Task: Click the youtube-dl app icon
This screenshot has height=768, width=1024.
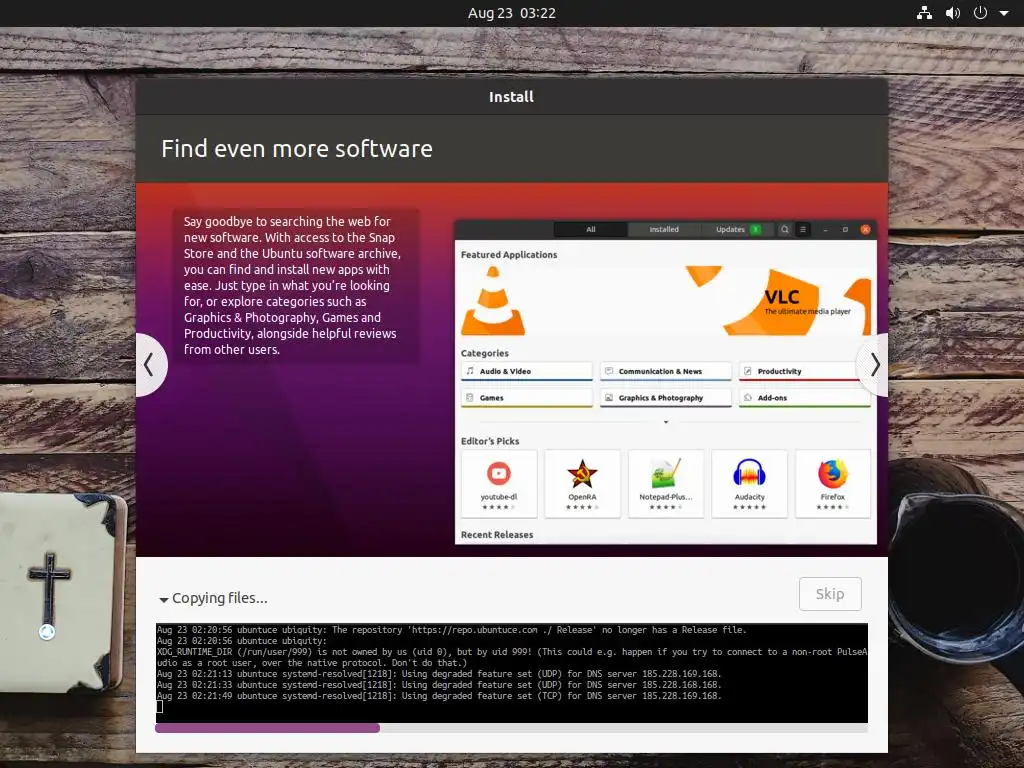Action: click(x=499, y=473)
